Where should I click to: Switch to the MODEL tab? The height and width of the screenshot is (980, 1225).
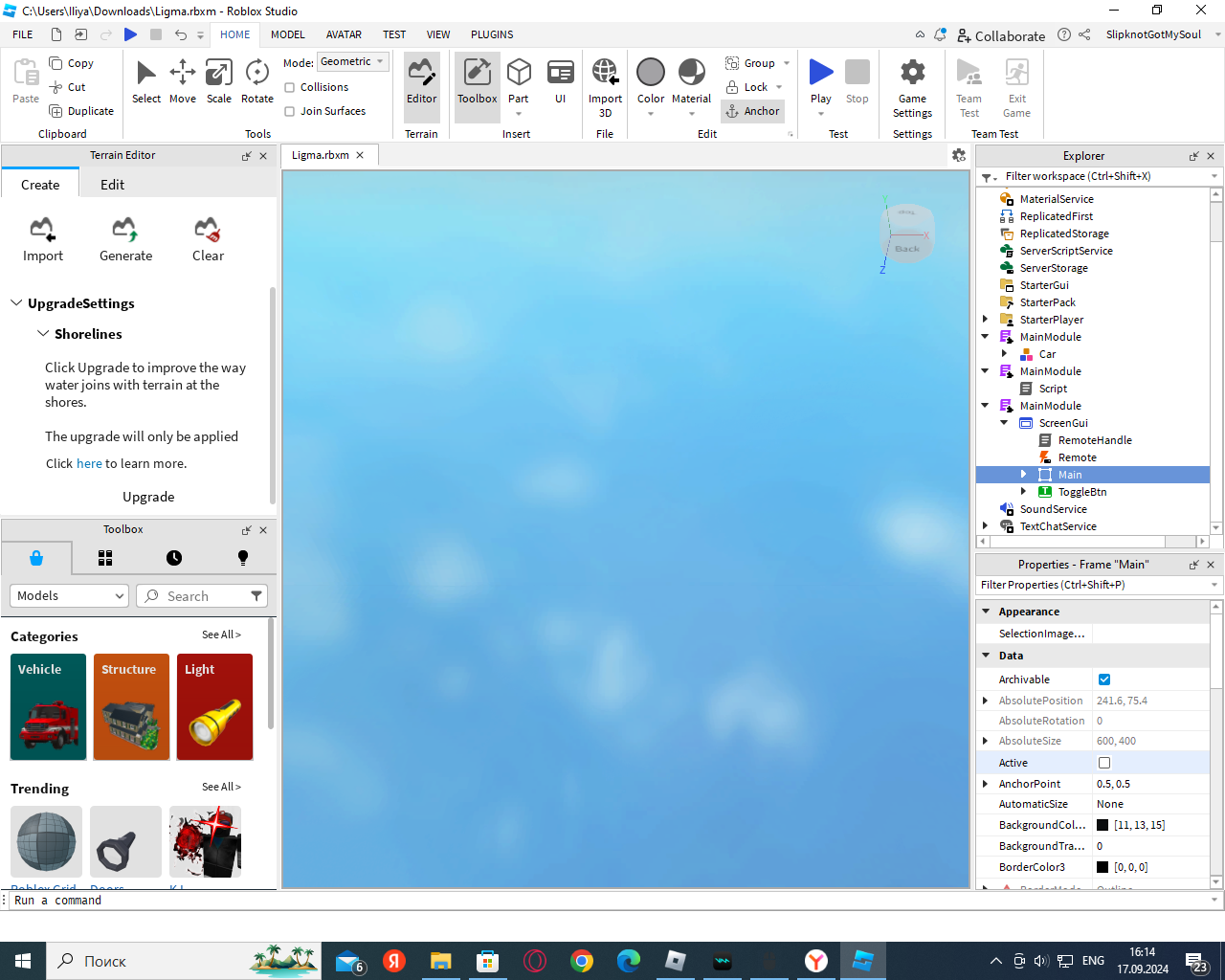point(287,34)
